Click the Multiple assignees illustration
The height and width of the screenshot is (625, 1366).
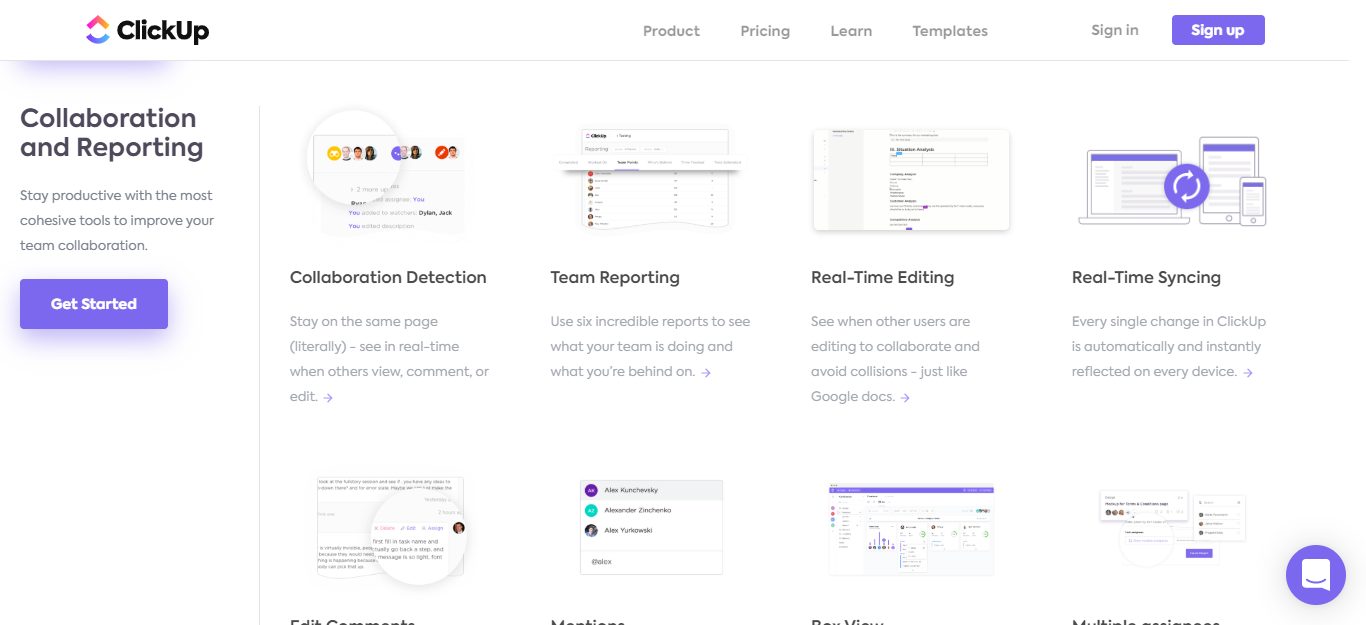point(1172,530)
